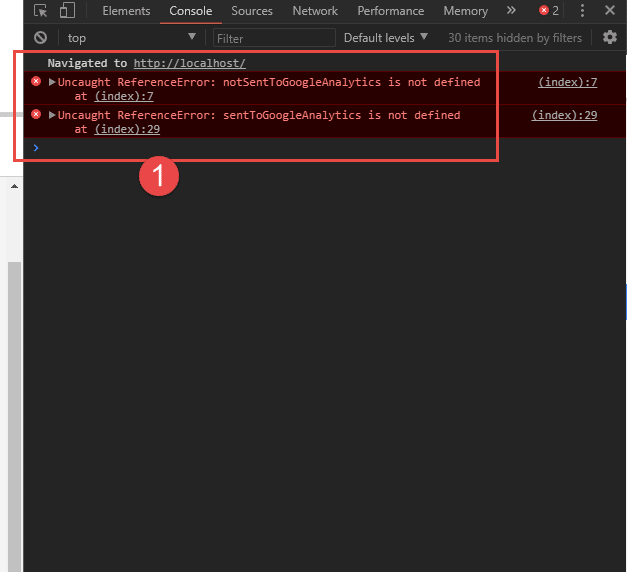
Task: Click the error icon beside notSentToGoogleAnalytics
Action: point(37,82)
